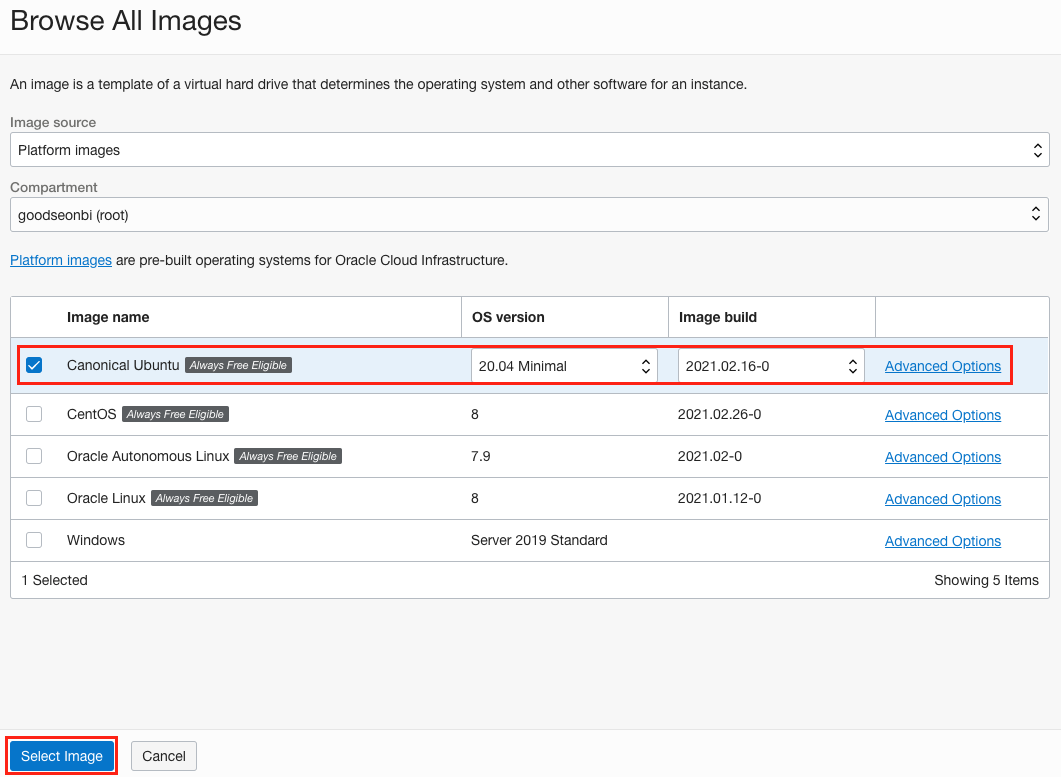The height and width of the screenshot is (777, 1061).
Task: Click the Oracle Linux image name
Action: [x=106, y=498]
